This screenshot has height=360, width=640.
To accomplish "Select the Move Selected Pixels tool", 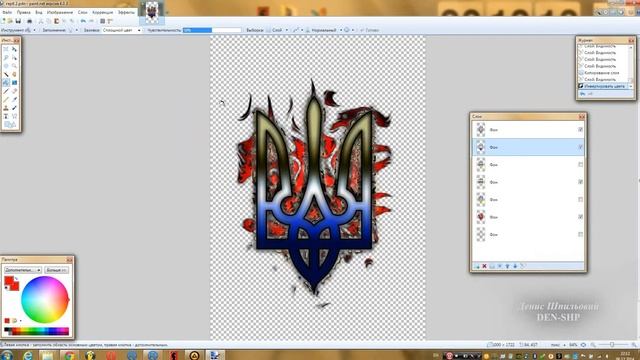I will coord(14,49).
